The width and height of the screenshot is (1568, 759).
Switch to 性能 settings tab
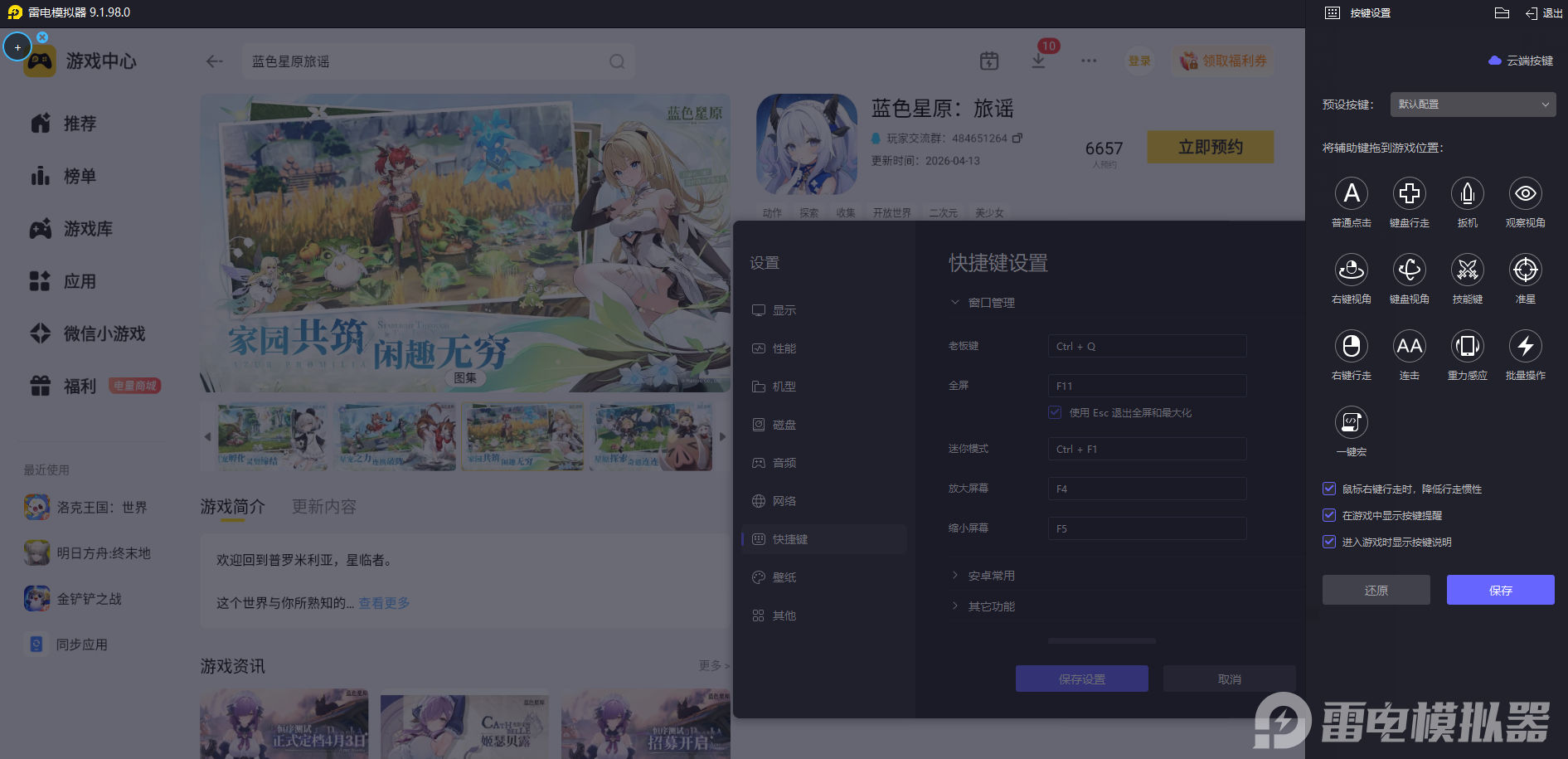(x=824, y=348)
